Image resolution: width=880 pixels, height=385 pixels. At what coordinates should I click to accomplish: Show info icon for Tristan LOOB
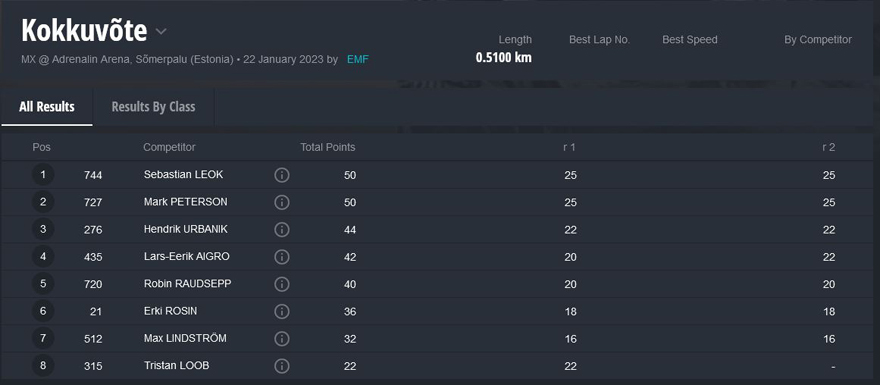pyautogui.click(x=282, y=366)
